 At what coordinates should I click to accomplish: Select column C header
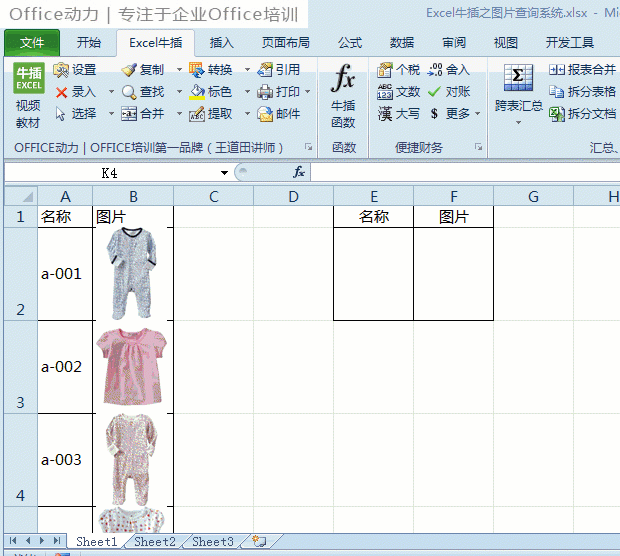click(214, 196)
